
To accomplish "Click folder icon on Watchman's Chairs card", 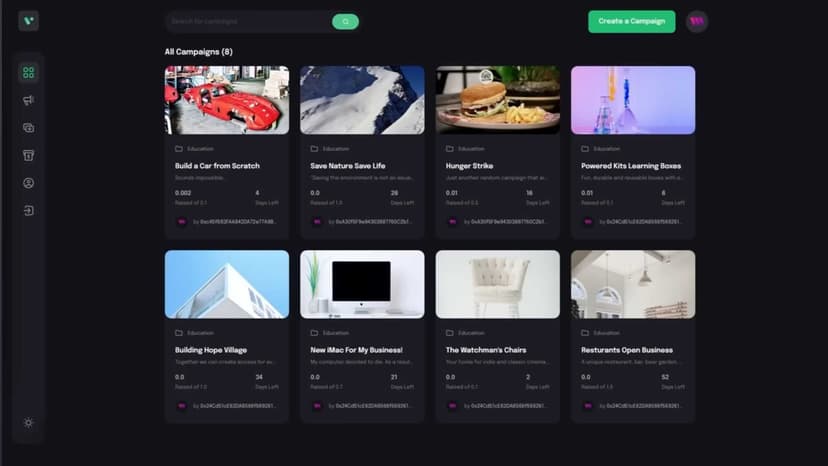I will tap(449, 333).
